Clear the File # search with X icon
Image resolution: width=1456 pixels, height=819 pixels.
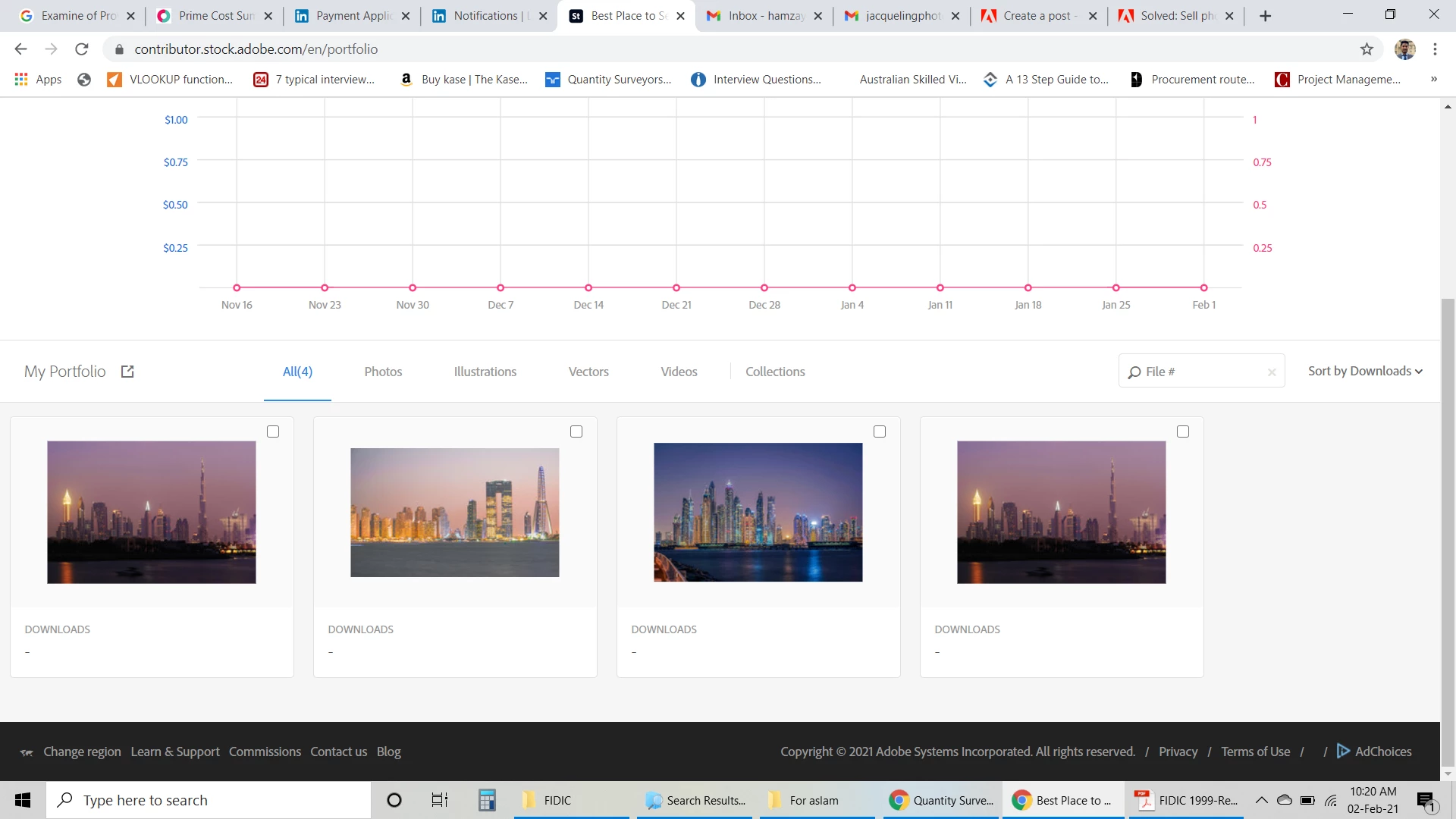pyautogui.click(x=1272, y=372)
